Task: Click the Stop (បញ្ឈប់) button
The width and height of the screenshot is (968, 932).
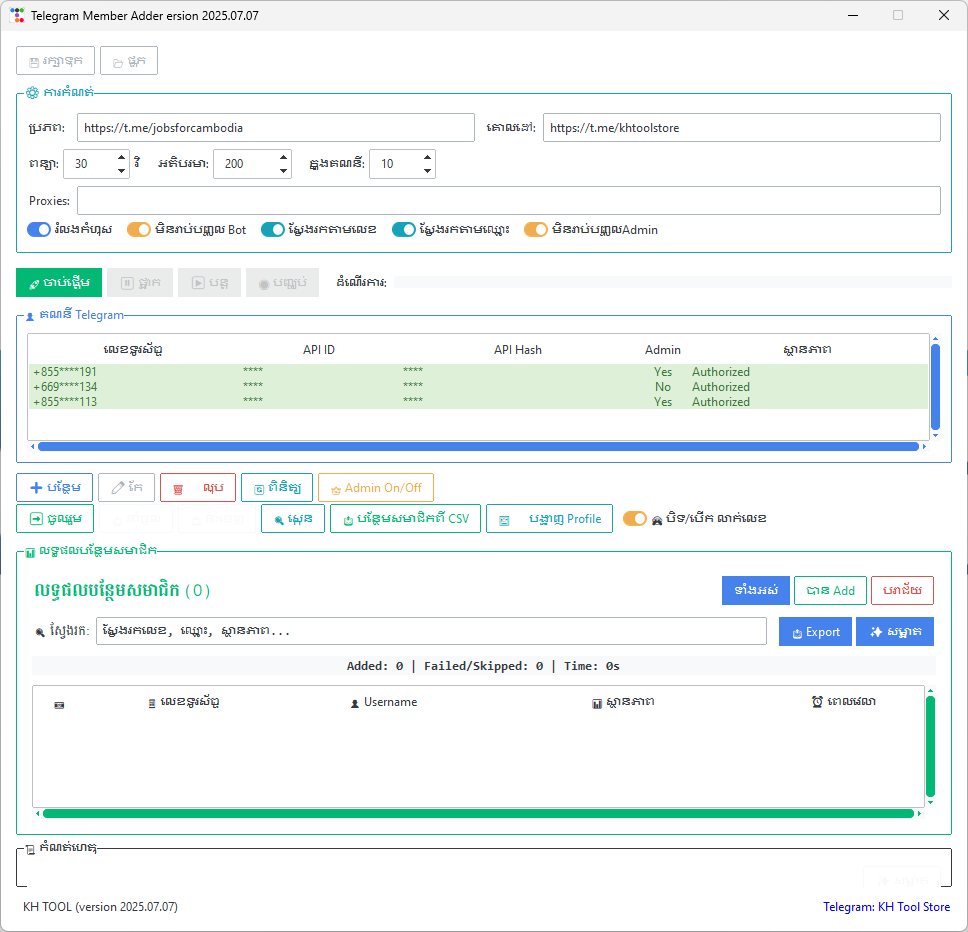Action: [x=282, y=283]
